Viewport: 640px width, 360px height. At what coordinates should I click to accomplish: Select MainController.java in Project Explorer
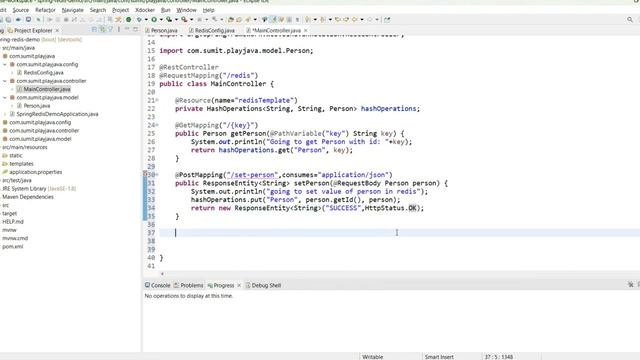[x=47, y=89]
